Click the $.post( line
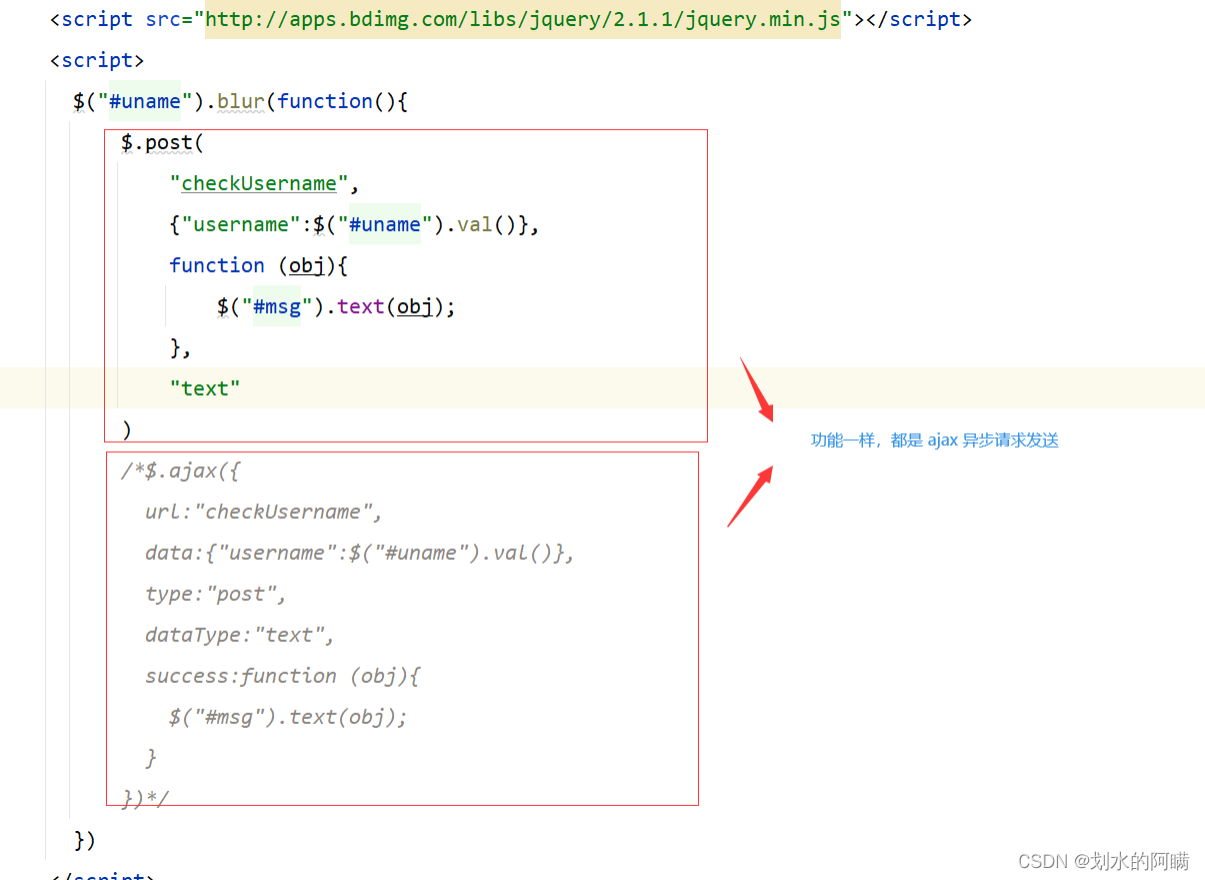The image size is (1205, 880). coord(162,143)
